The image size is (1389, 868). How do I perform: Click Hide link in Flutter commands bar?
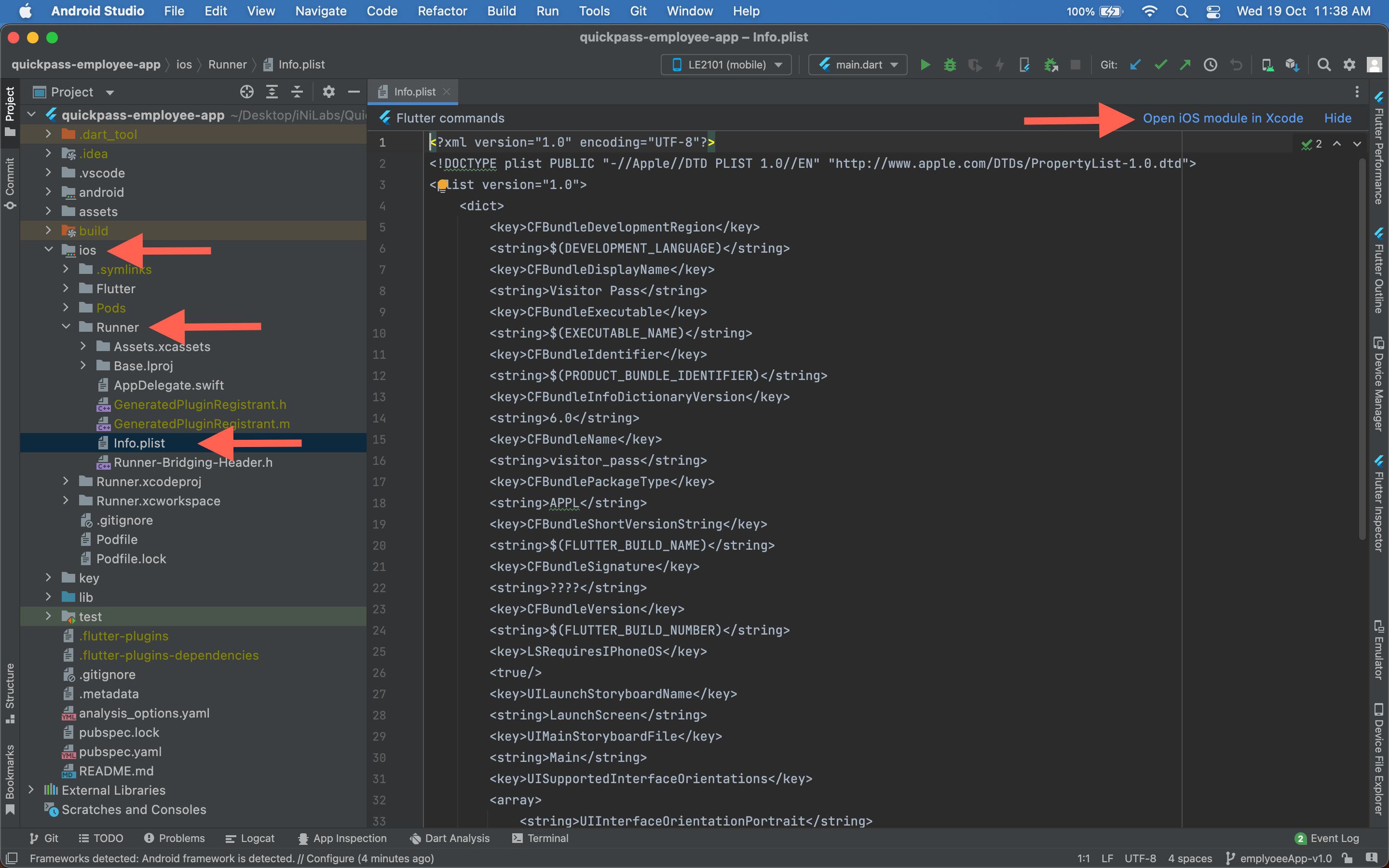point(1337,118)
